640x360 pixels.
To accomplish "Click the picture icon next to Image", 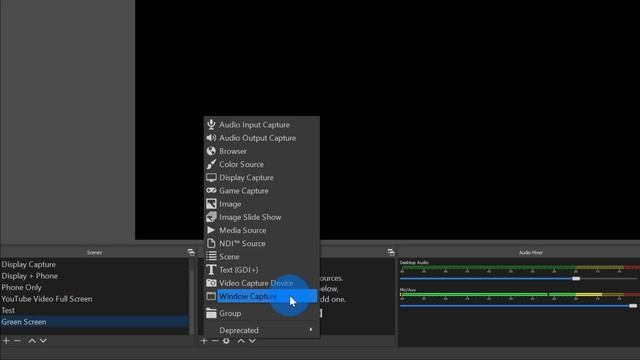I will click(x=211, y=204).
